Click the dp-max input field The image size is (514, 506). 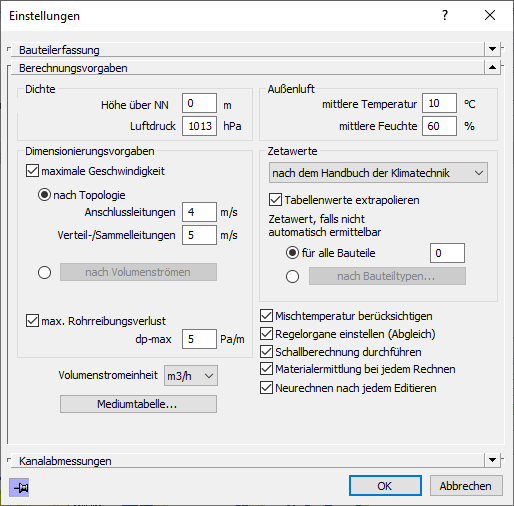pos(199,339)
